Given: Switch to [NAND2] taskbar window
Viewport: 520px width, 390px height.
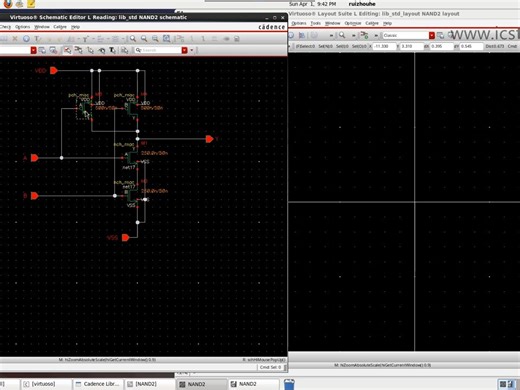Looking at the screenshot, I should click(x=149, y=384).
